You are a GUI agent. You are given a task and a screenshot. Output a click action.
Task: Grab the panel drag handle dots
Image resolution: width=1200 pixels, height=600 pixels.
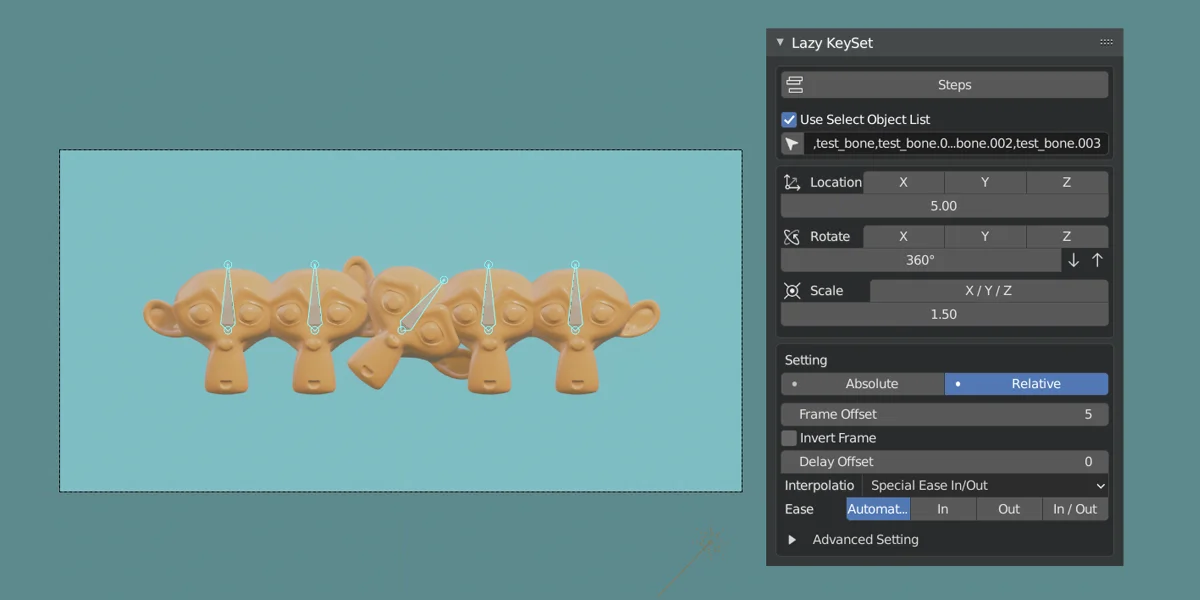click(1106, 42)
